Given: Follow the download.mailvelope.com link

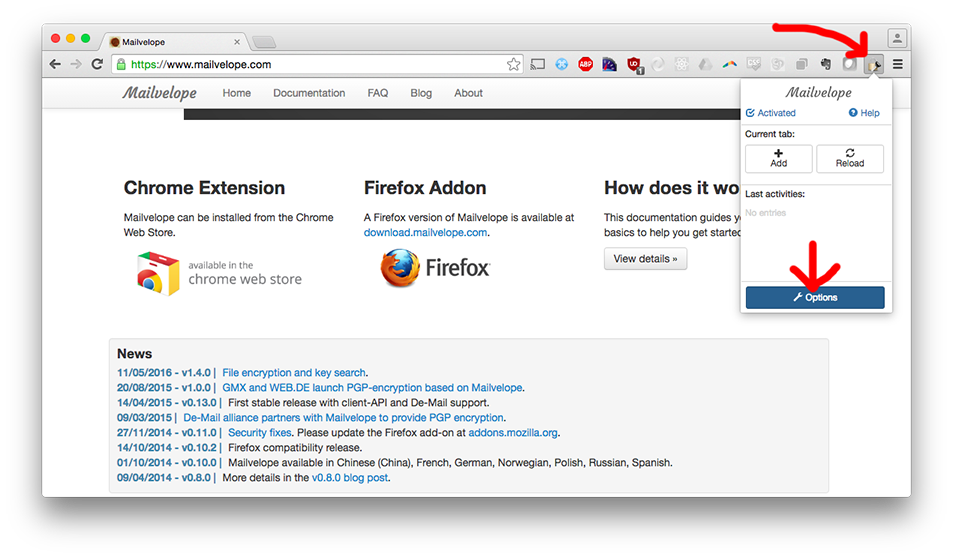Looking at the screenshot, I should [x=425, y=232].
